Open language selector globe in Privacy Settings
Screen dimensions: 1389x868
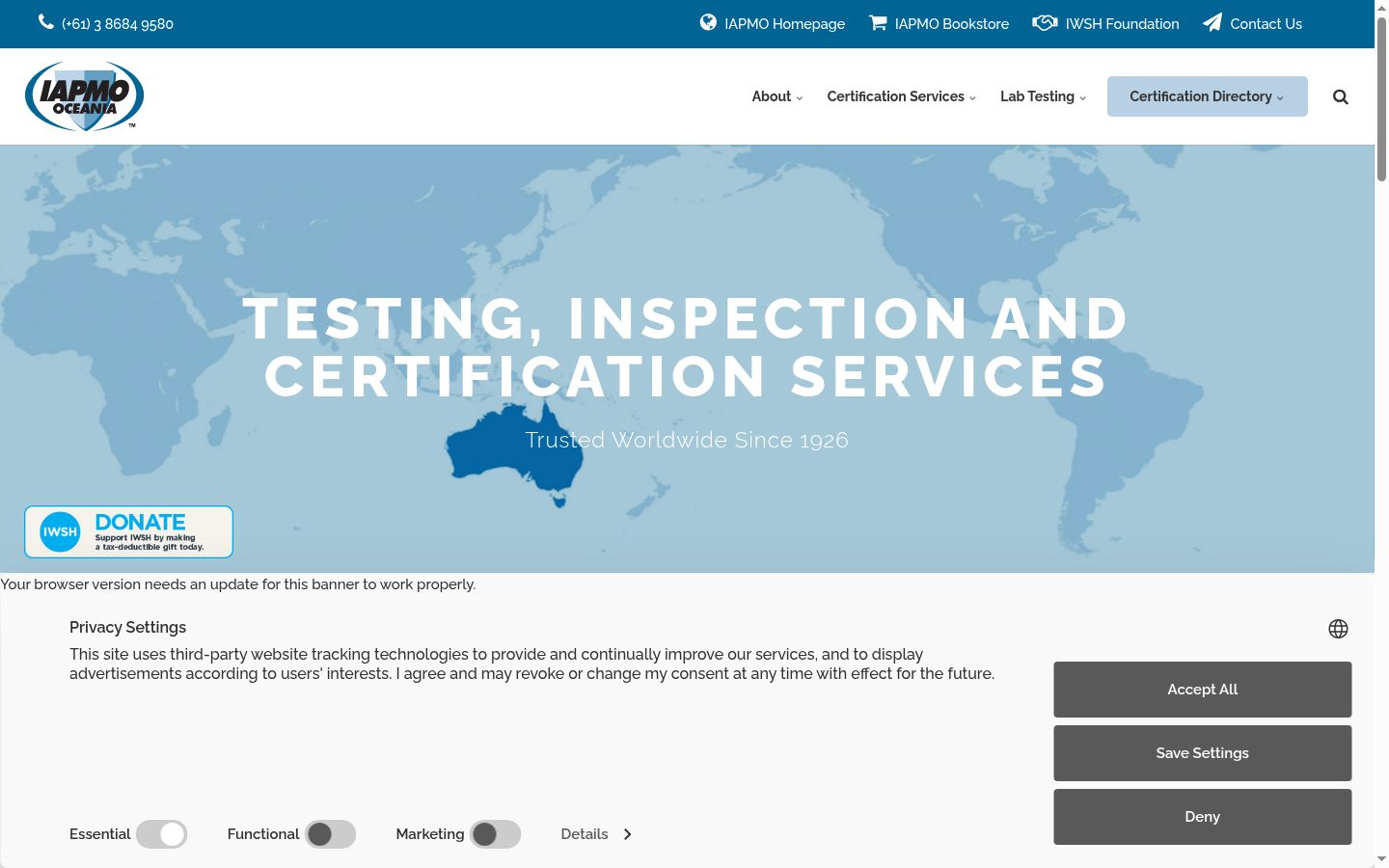click(1338, 629)
